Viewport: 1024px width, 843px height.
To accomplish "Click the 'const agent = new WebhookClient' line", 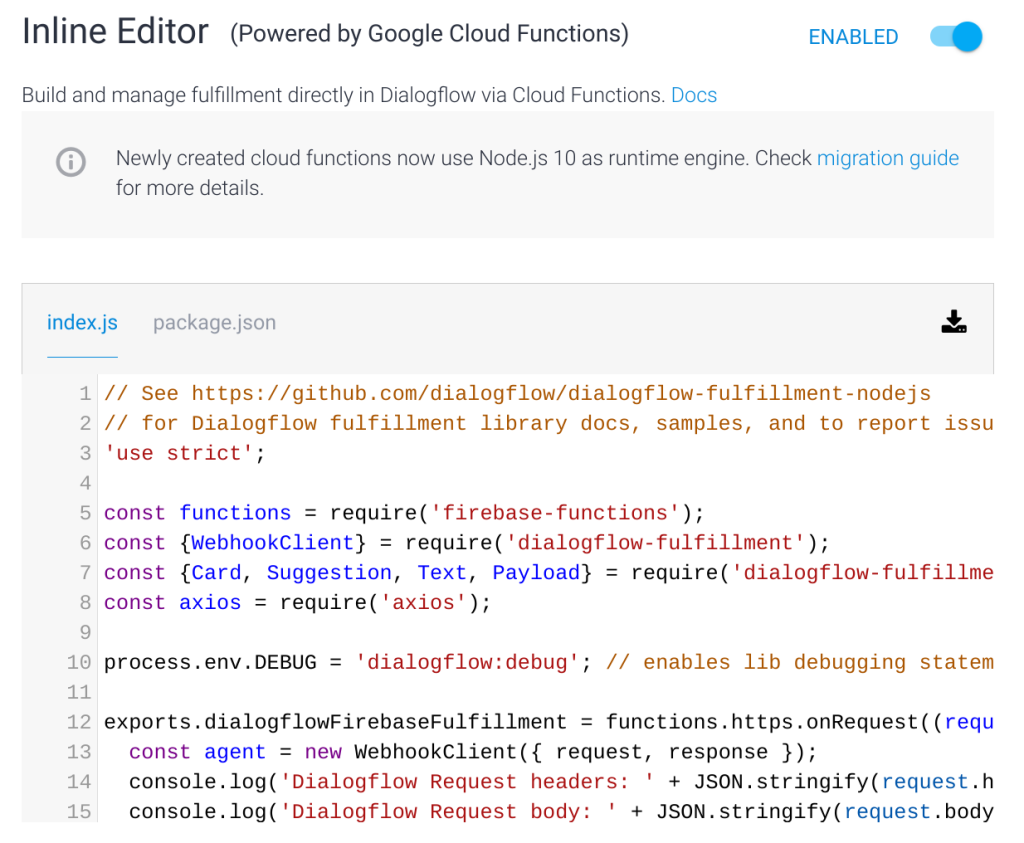I will click(473, 752).
